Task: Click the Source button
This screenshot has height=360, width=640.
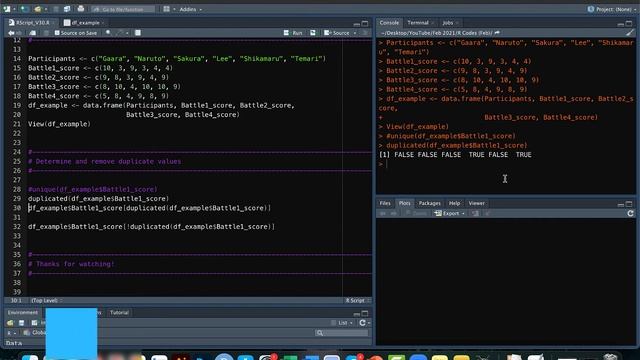Action: click(337, 33)
